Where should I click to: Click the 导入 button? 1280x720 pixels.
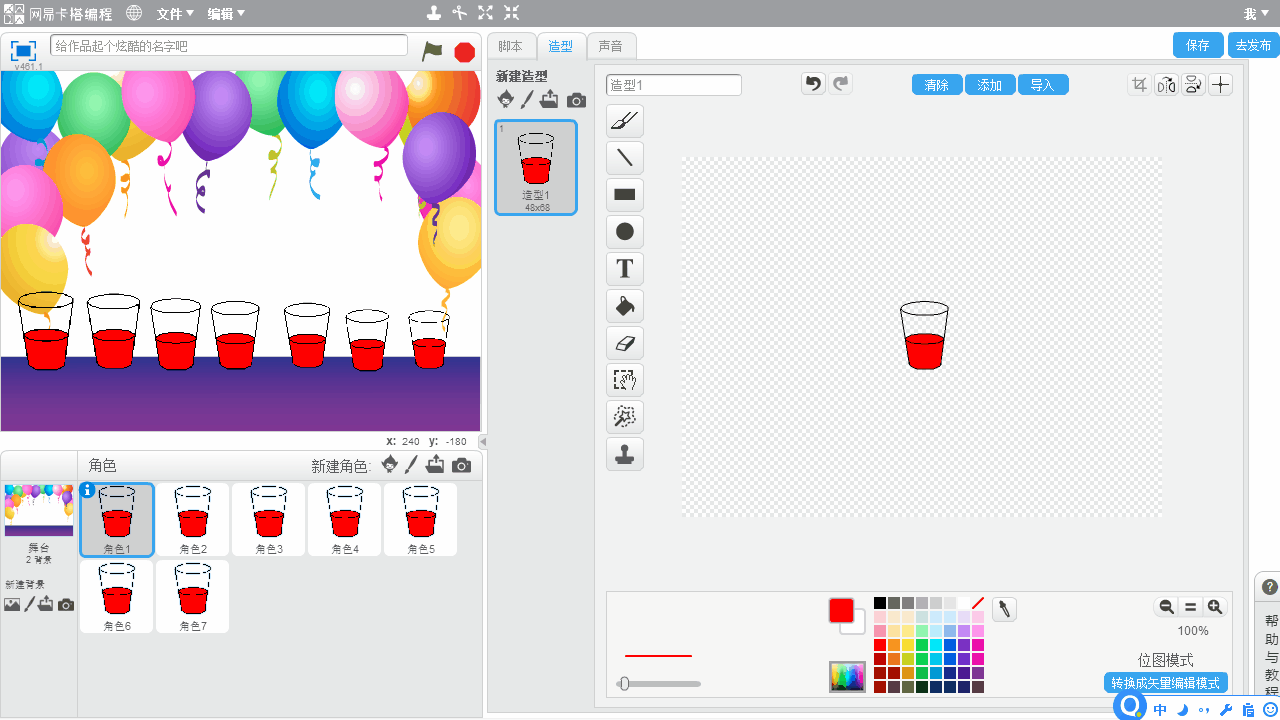point(1043,85)
